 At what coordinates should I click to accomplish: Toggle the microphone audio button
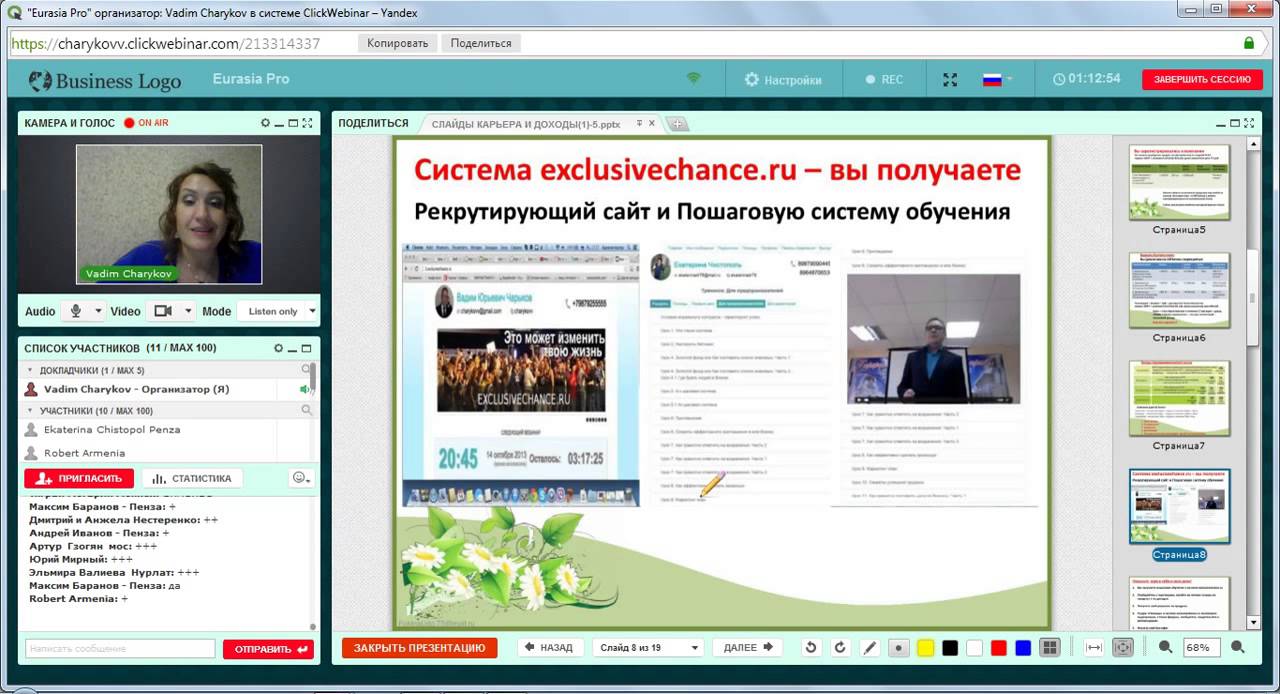click(x=76, y=311)
